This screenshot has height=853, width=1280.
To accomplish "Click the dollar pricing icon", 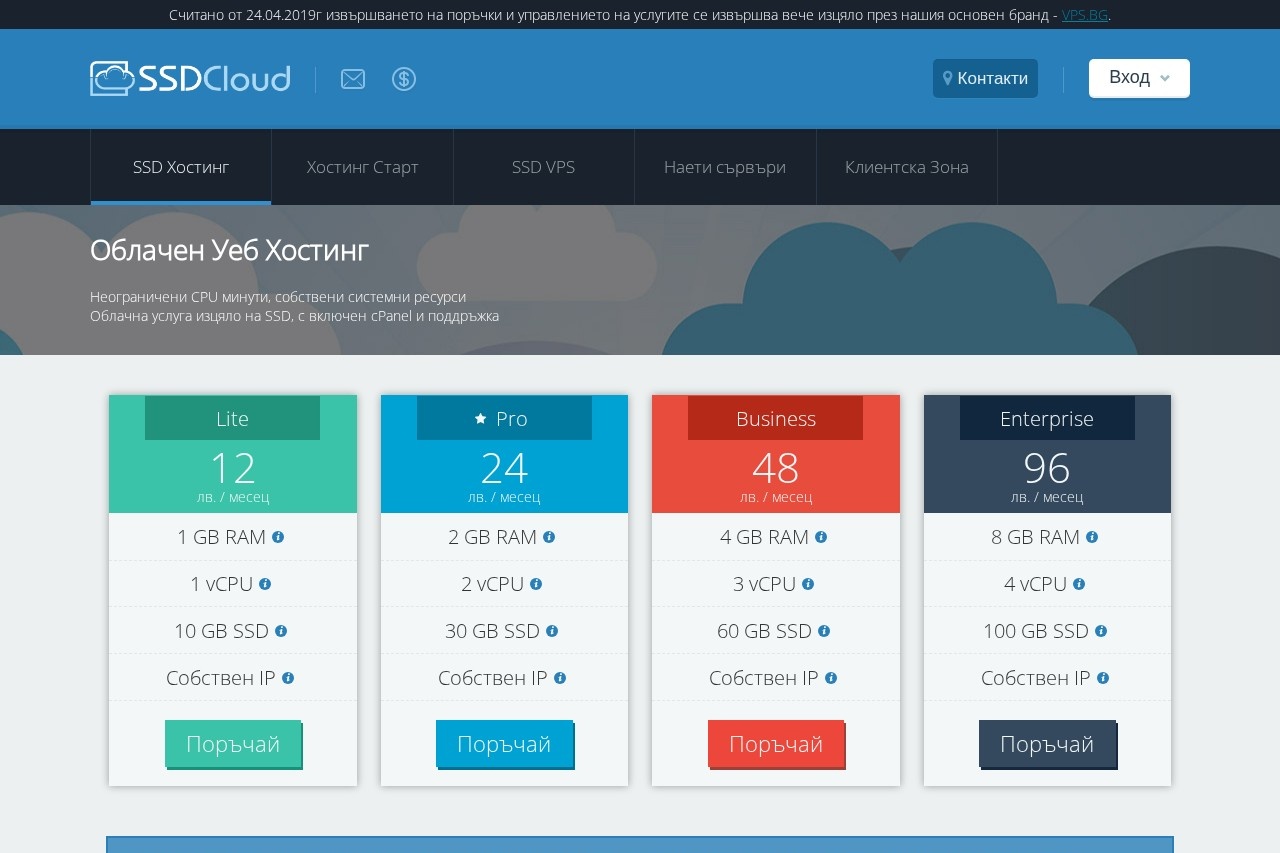I will 404,78.
